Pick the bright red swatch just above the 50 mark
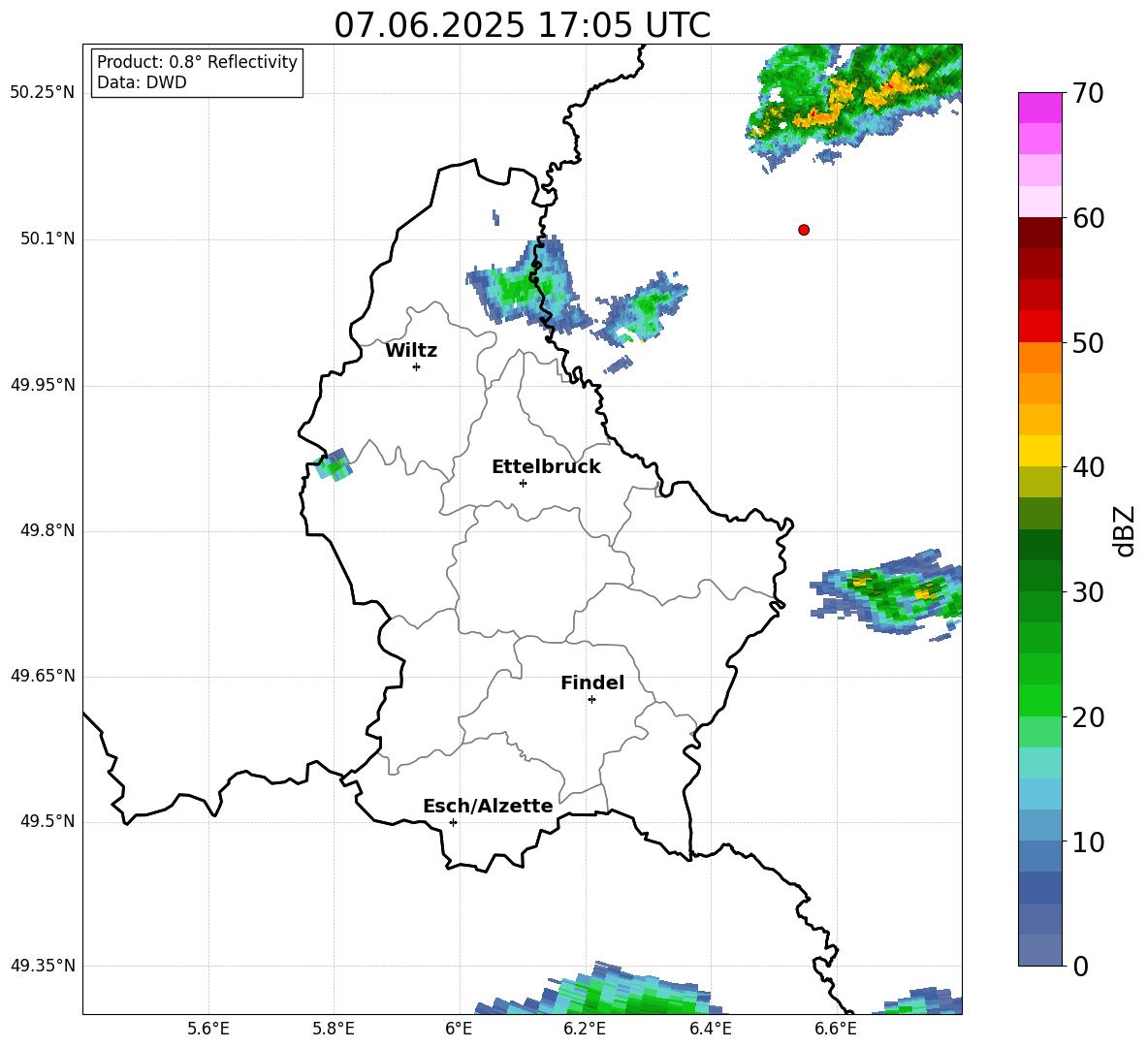The image size is (1148, 1048). (1039, 327)
